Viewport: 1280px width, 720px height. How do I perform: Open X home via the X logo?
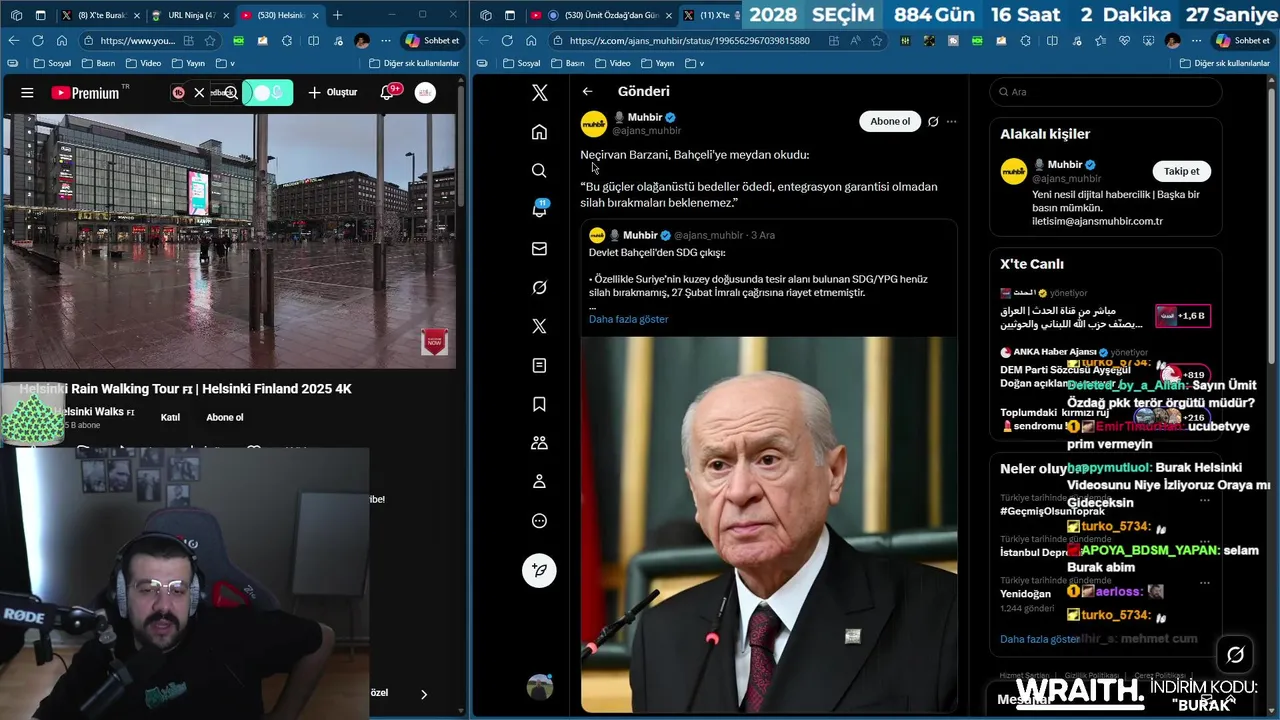pyautogui.click(x=539, y=93)
